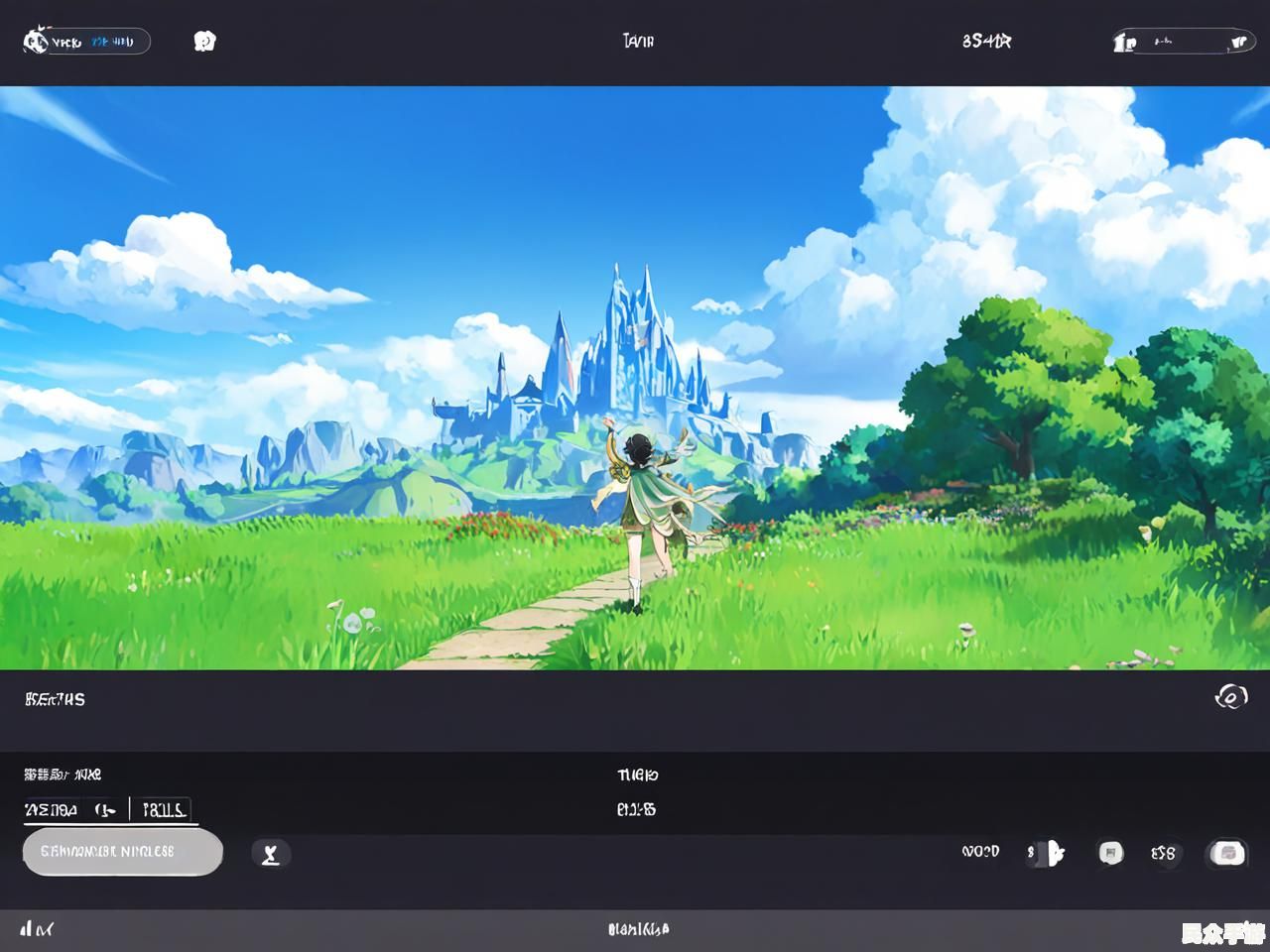This screenshot has width=1270, height=952.
Task: Click the text label left of the bottom toolbar icons
Action: coord(980,852)
